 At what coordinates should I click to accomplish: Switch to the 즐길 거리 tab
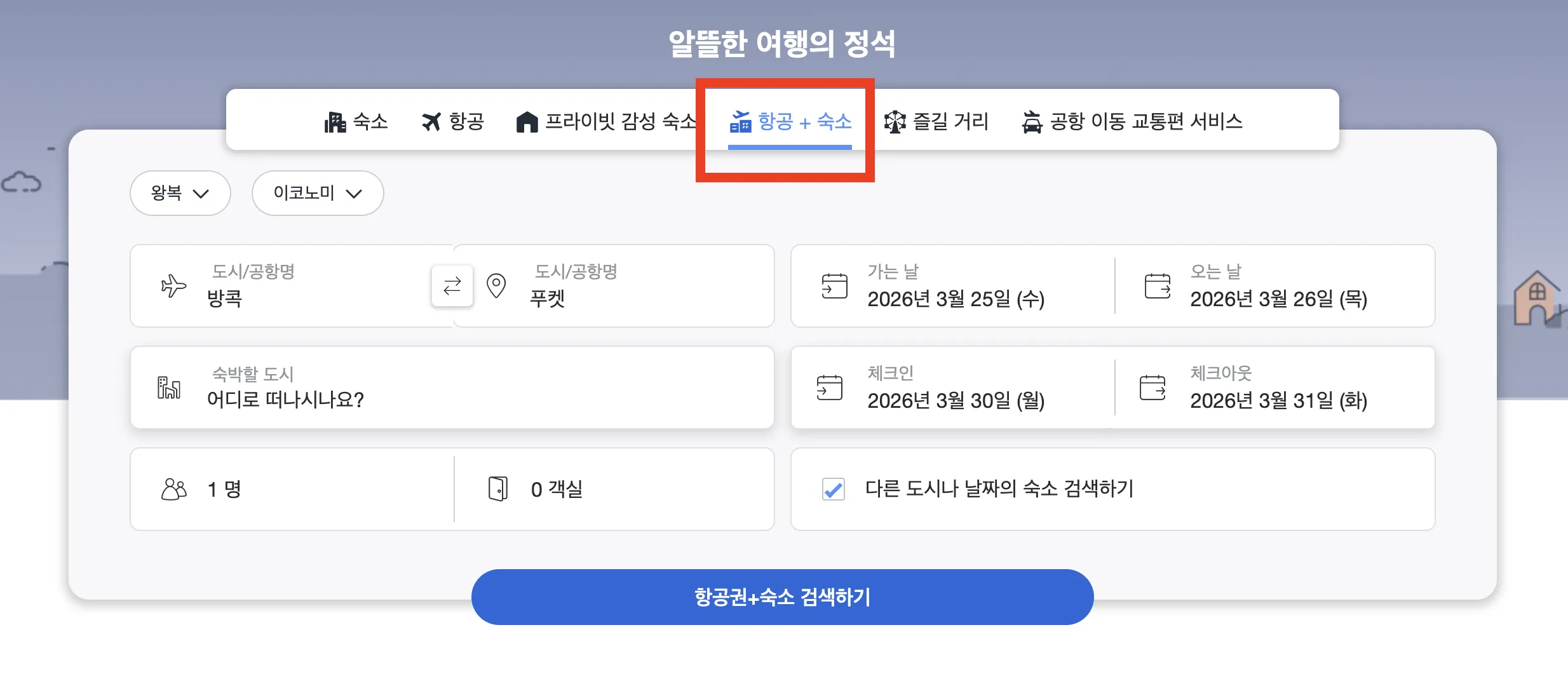click(937, 121)
